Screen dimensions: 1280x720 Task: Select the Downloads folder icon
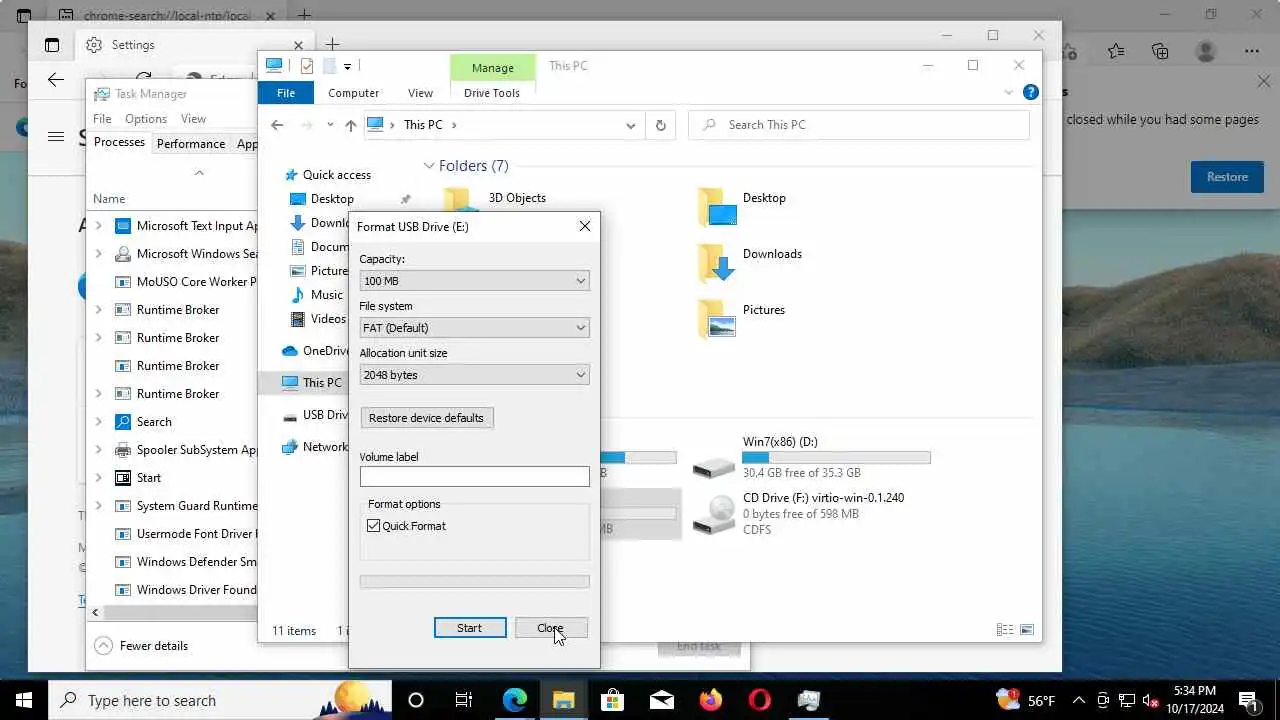click(716, 263)
